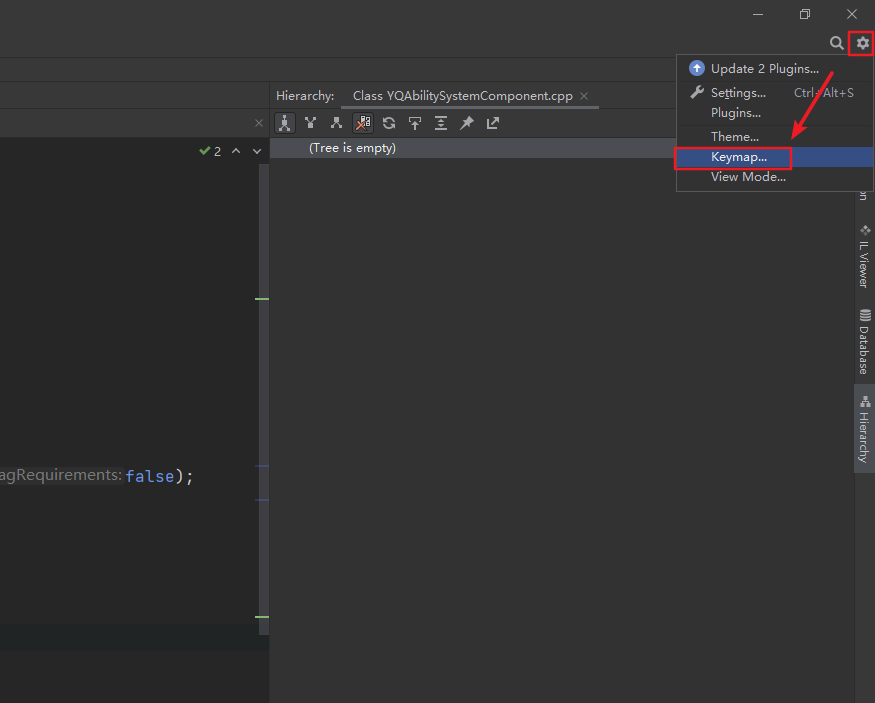
Task: Click the autoscroll to source icon
Action: tap(415, 123)
